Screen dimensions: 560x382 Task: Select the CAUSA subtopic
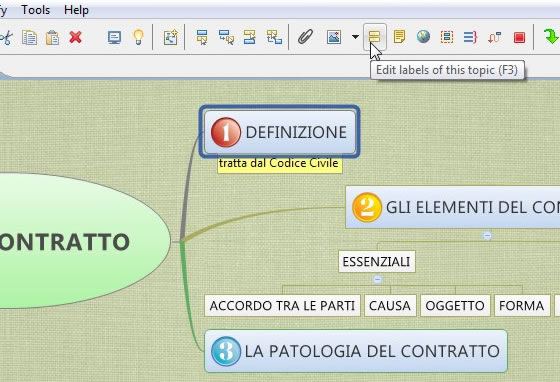[390, 306]
